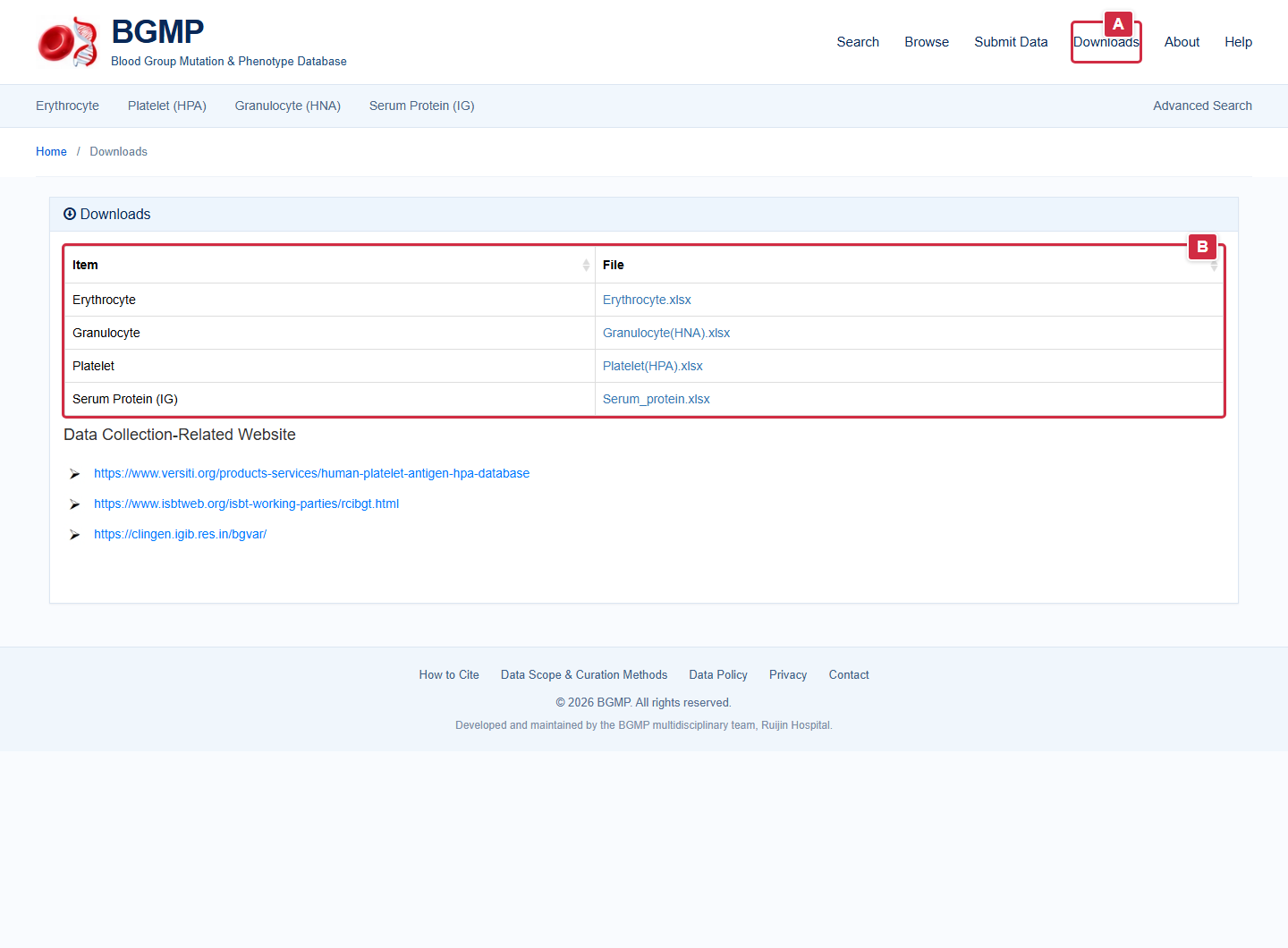Image resolution: width=1288 pixels, height=948 pixels.
Task: Open Contact footer link
Action: point(849,675)
